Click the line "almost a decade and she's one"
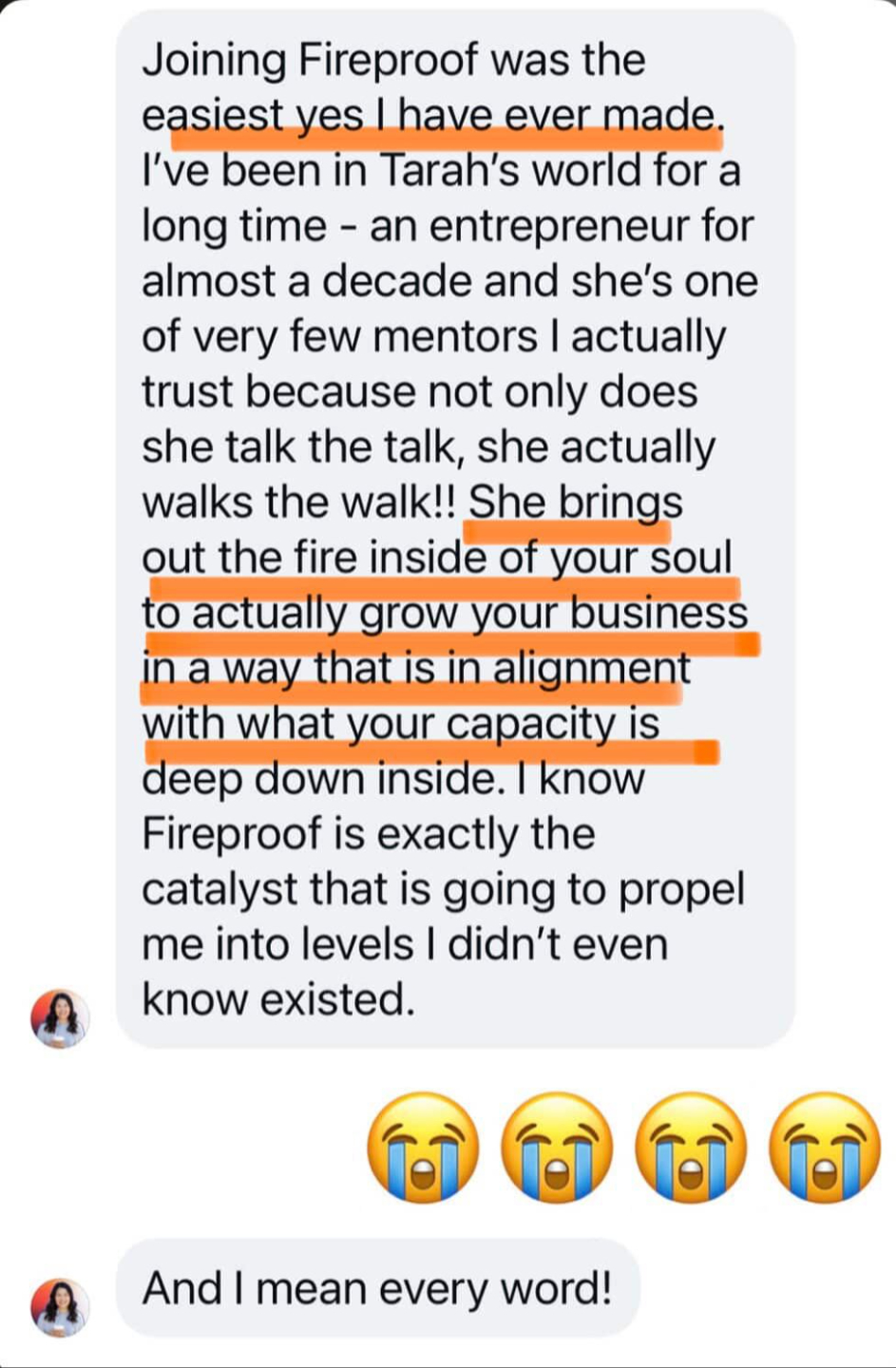Viewport: 896px width, 1368px height. tap(449, 281)
